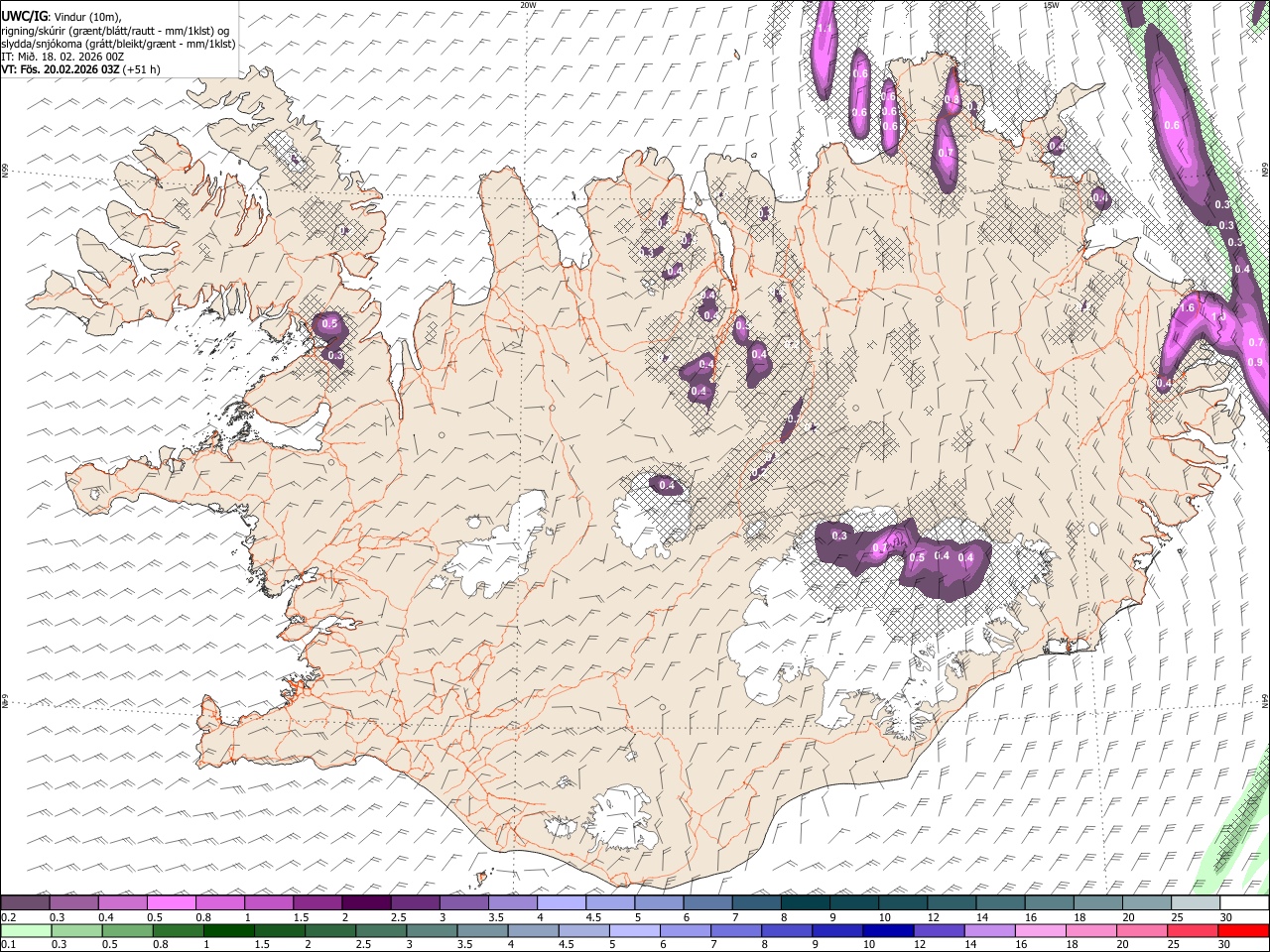Click the '2.5' number under the top legend row

pyautogui.click(x=398, y=917)
